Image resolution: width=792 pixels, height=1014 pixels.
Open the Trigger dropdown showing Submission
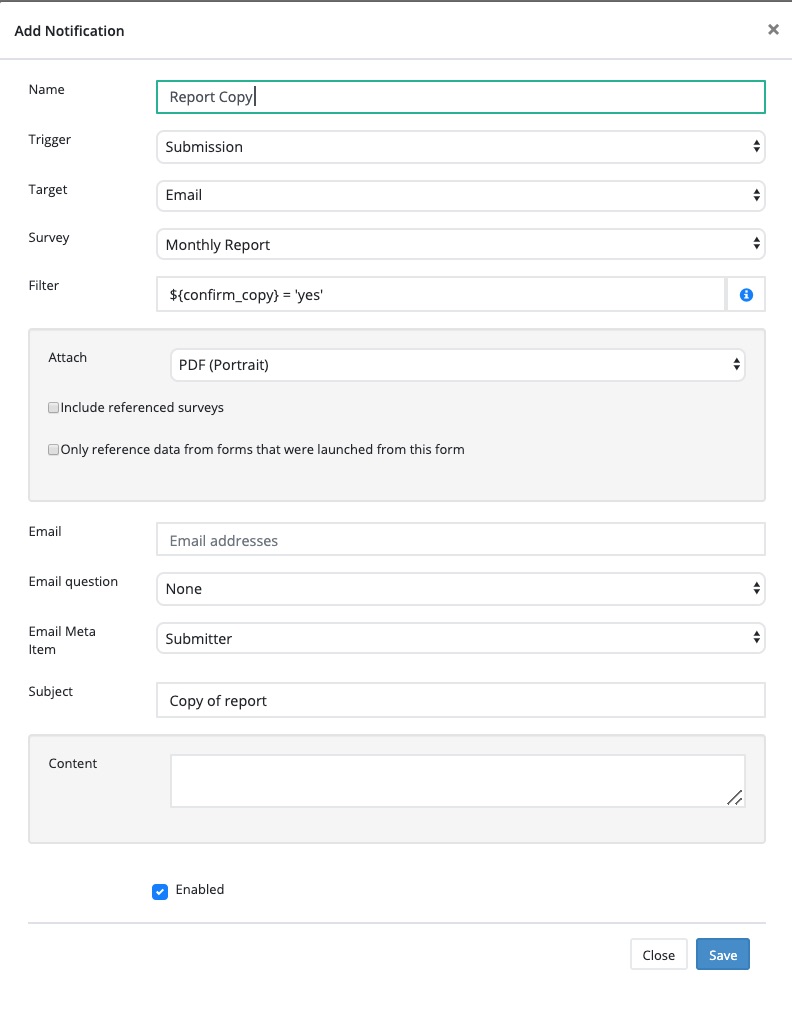(x=460, y=147)
